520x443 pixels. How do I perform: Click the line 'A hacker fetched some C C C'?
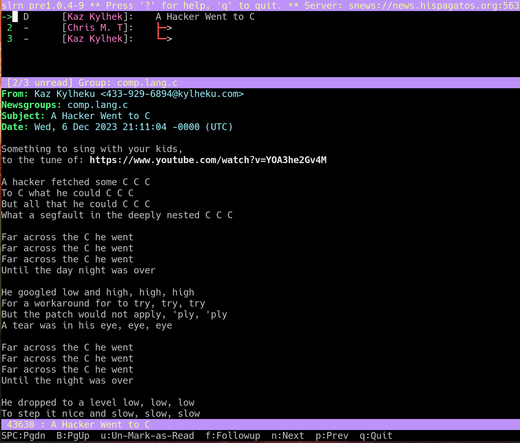(x=76, y=182)
